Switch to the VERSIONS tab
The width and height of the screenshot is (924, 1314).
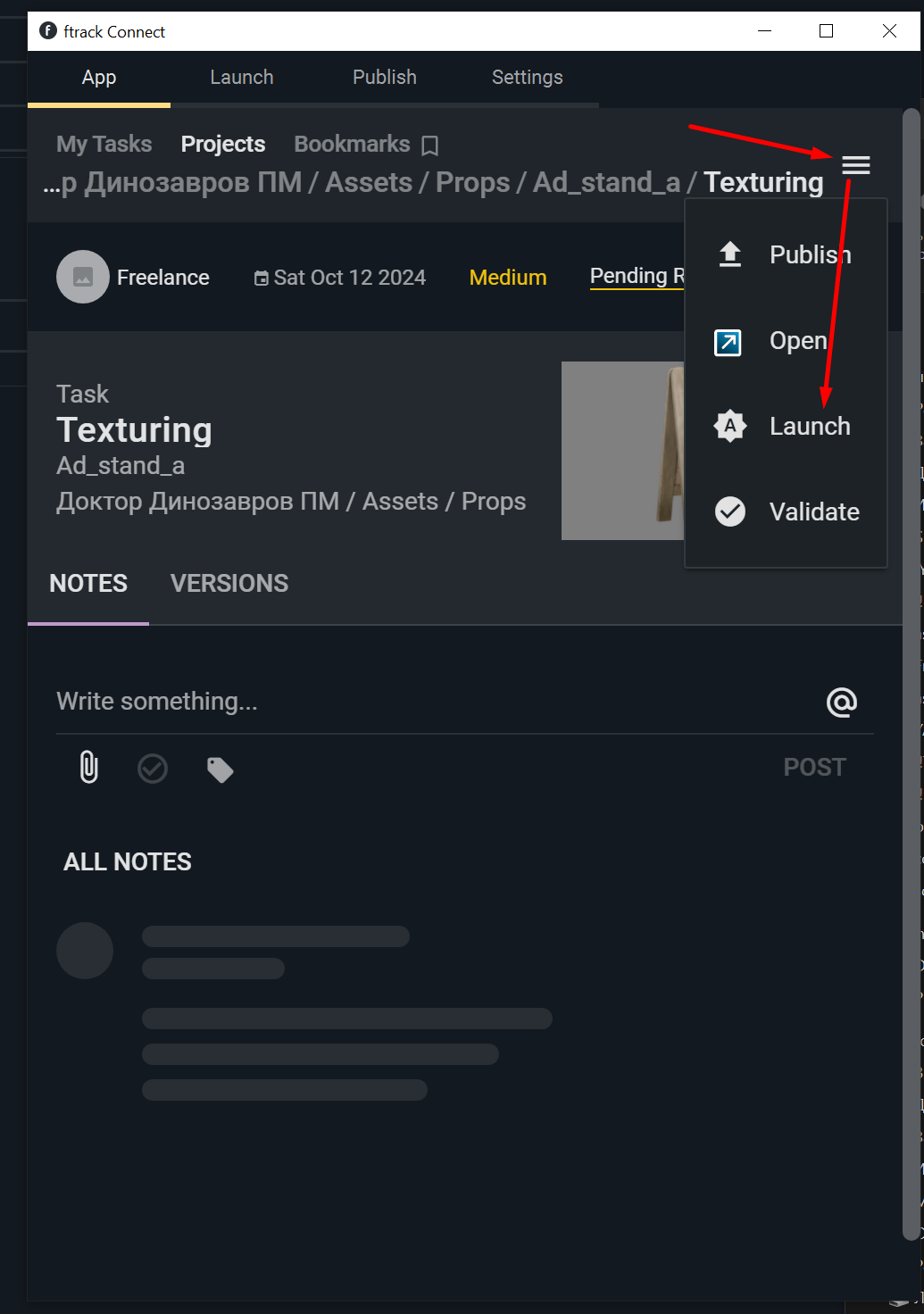pyautogui.click(x=229, y=584)
